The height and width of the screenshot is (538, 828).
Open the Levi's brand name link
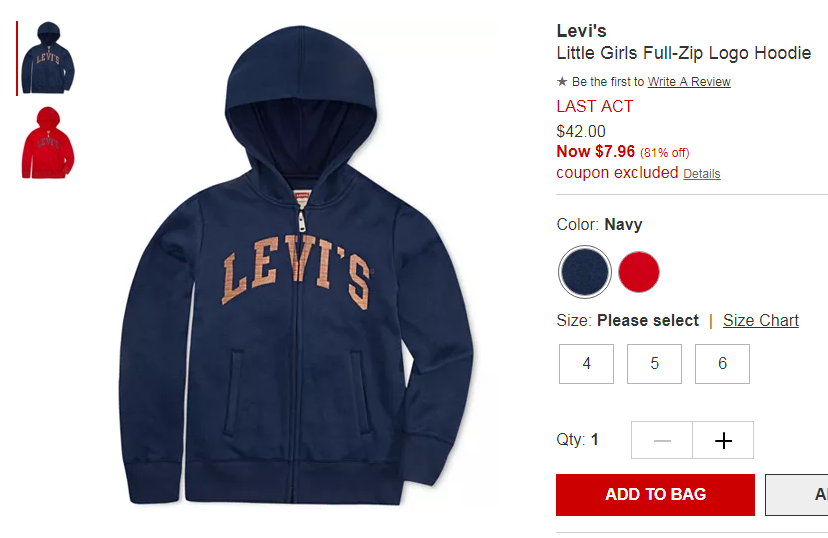click(x=581, y=31)
